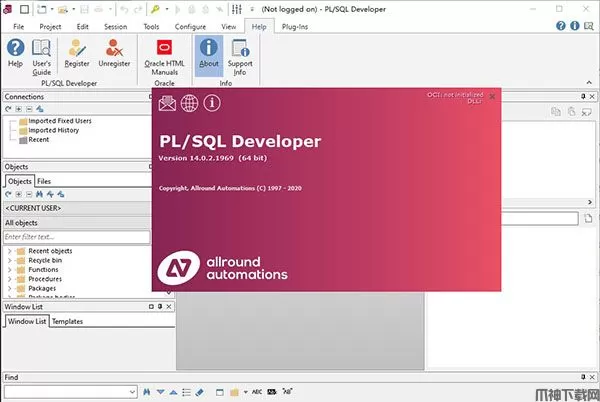Screen dimensions: 600x402
Task: Open the Session ribbon tab
Action: coord(116,26)
